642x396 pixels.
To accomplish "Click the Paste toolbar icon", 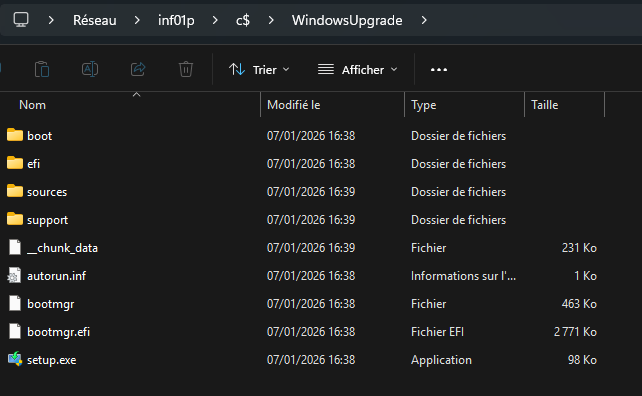I will (x=42, y=69).
